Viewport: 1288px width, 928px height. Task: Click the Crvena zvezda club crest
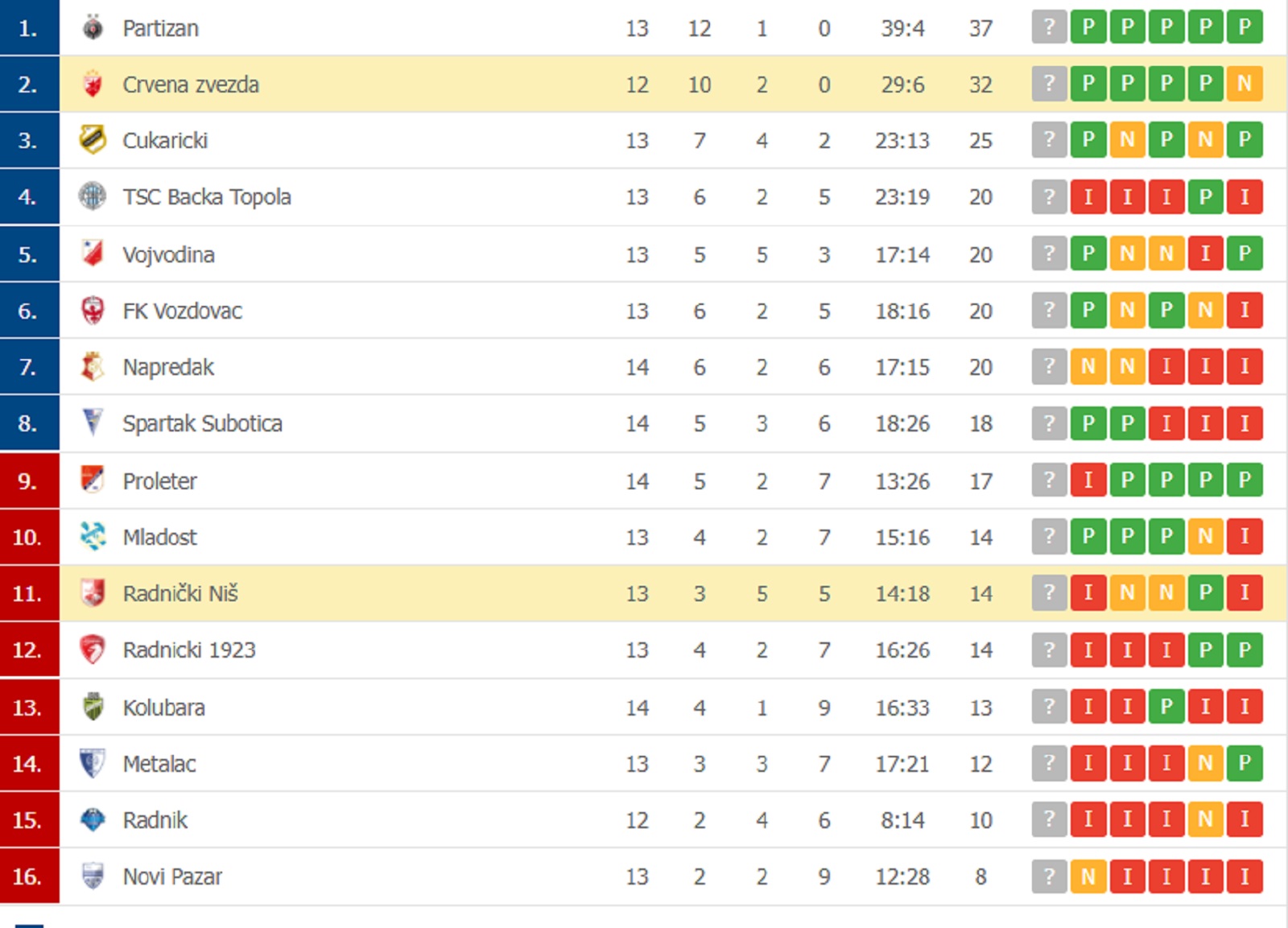[x=93, y=85]
